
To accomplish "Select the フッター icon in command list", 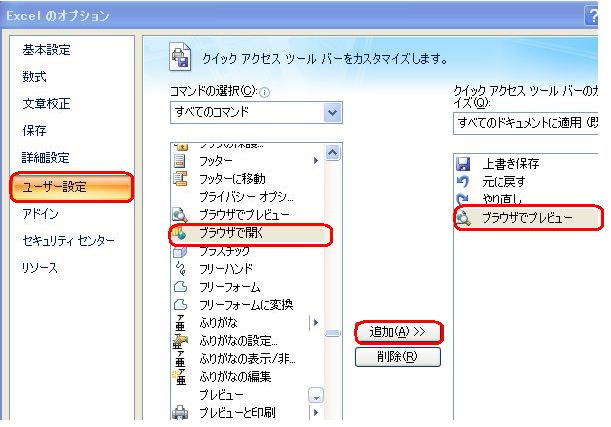I will (x=180, y=161).
